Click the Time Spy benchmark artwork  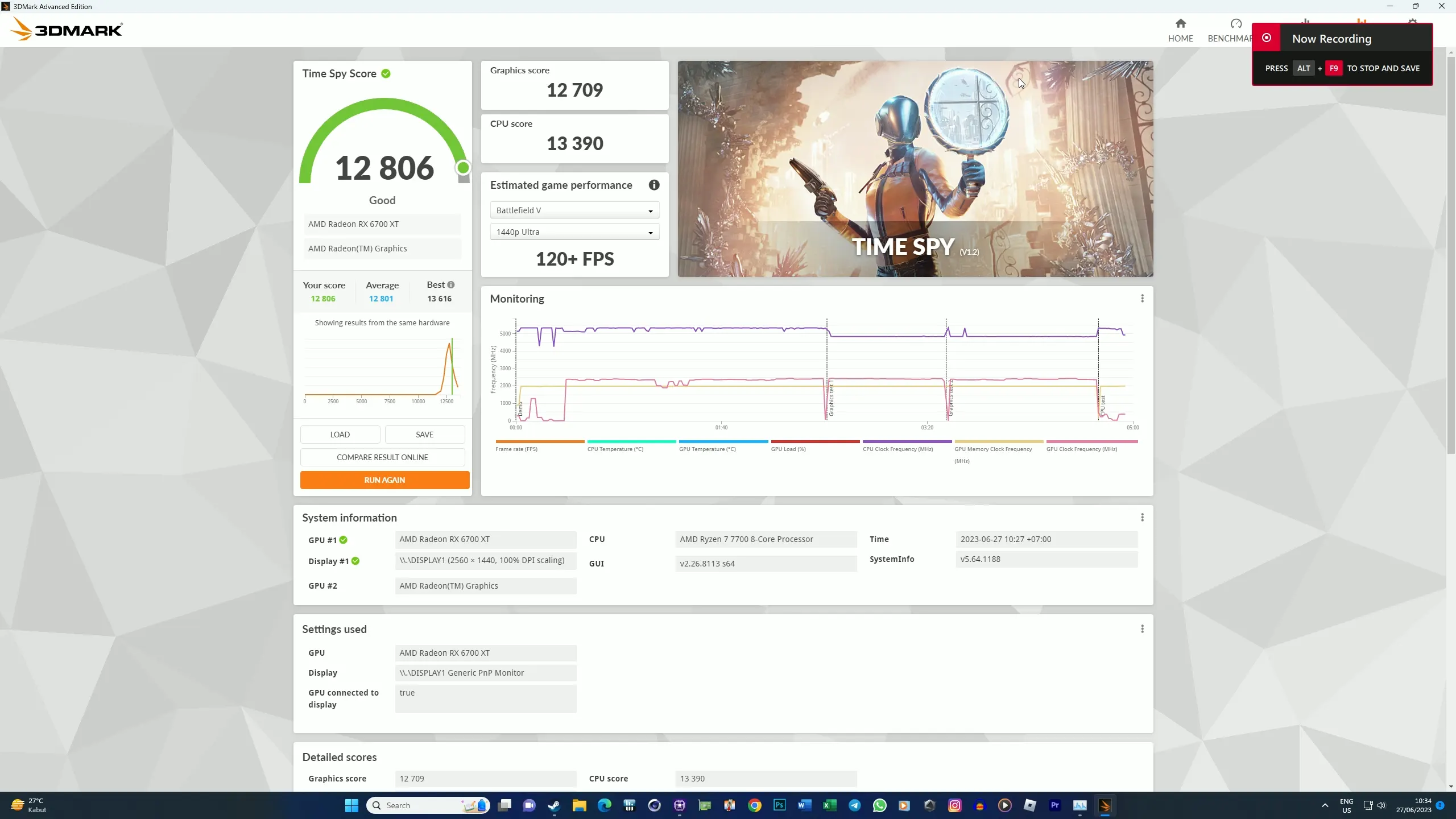tap(915, 169)
